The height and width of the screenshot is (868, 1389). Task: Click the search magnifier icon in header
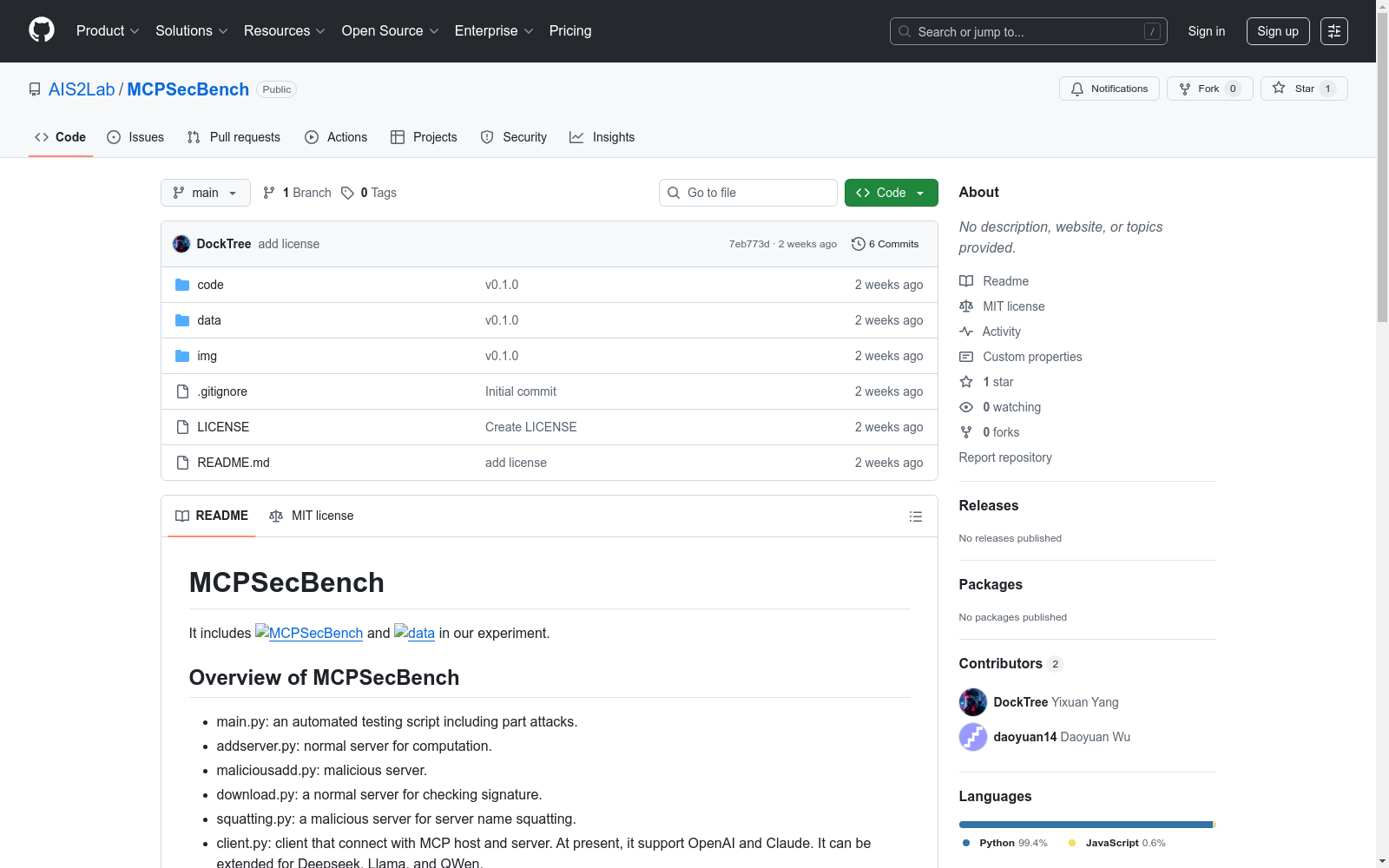click(905, 31)
